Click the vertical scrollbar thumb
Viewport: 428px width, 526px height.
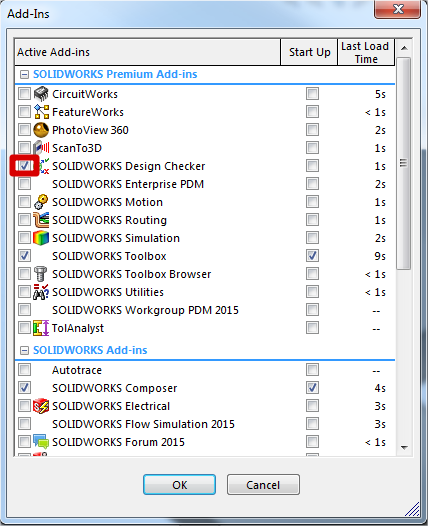(404, 163)
